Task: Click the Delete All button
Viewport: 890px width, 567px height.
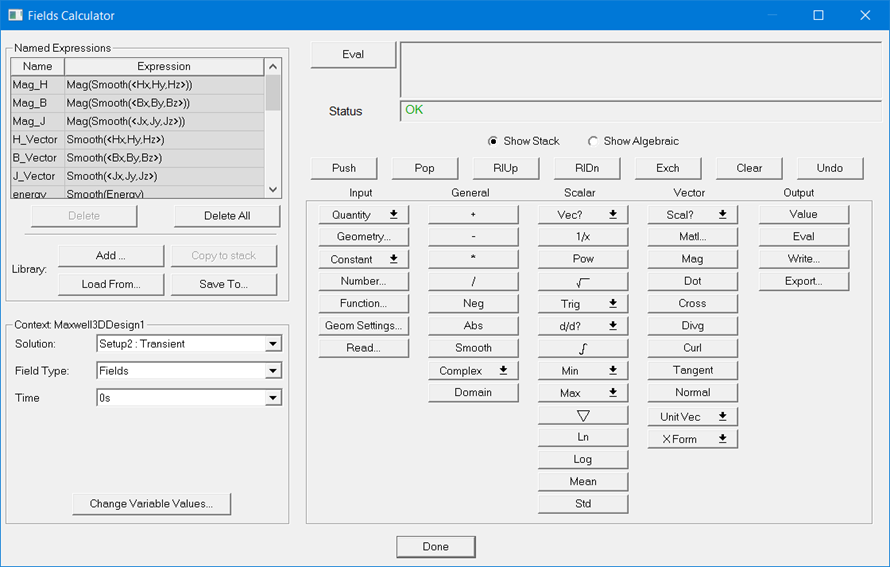Action: (227, 216)
